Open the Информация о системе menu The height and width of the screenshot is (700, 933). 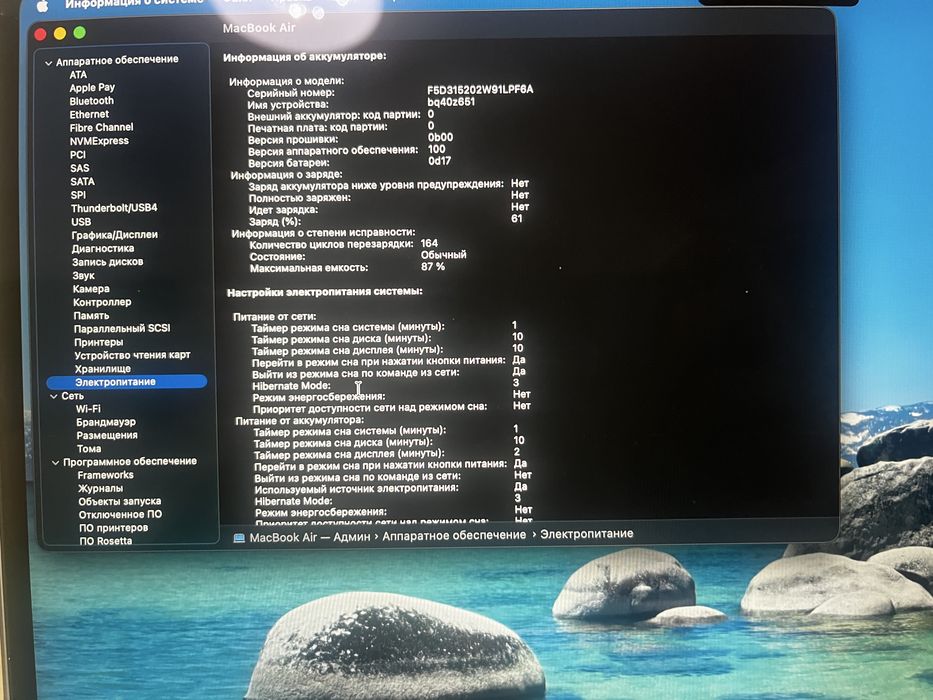tap(134, 4)
